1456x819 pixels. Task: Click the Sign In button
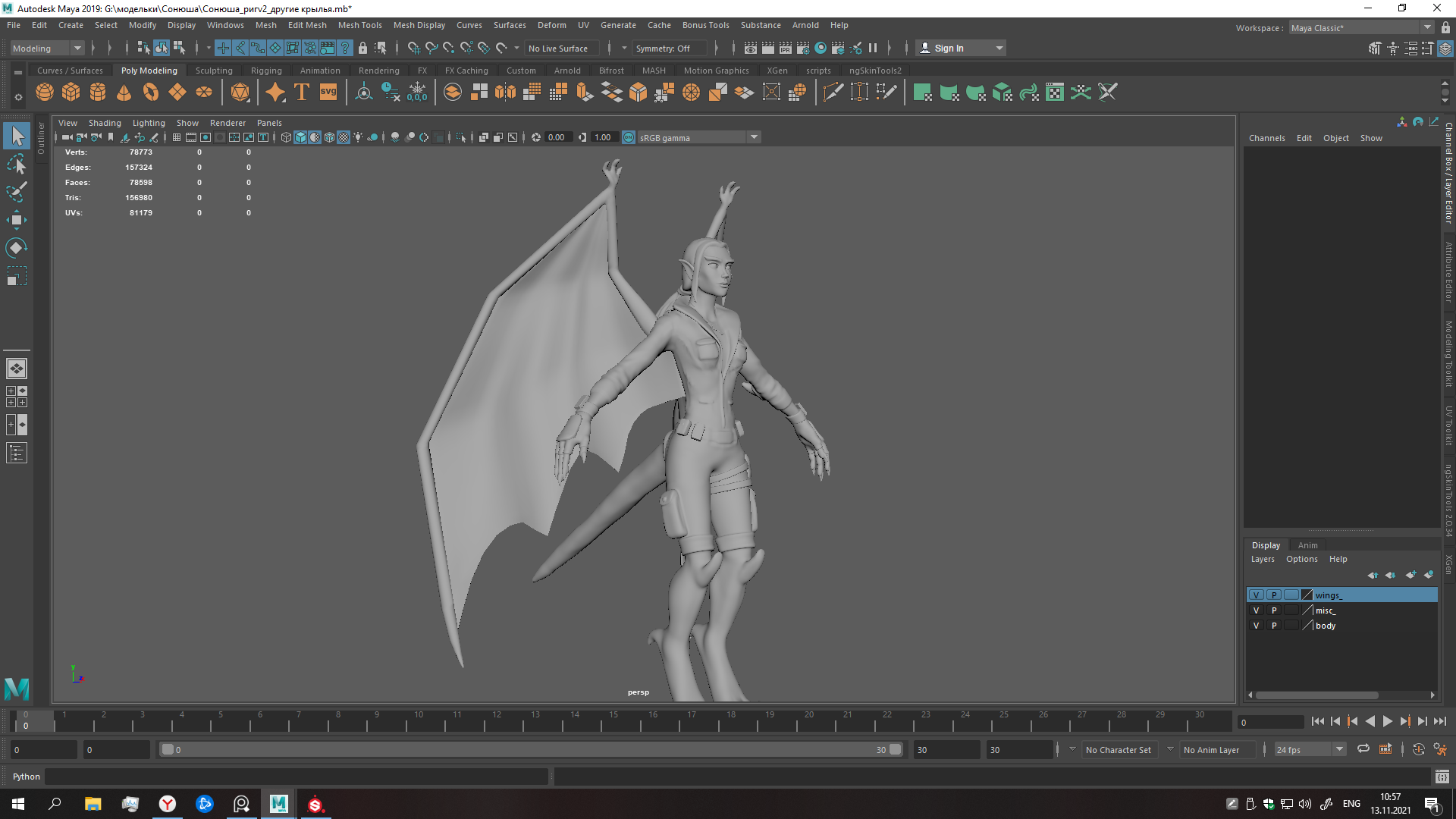coord(949,49)
